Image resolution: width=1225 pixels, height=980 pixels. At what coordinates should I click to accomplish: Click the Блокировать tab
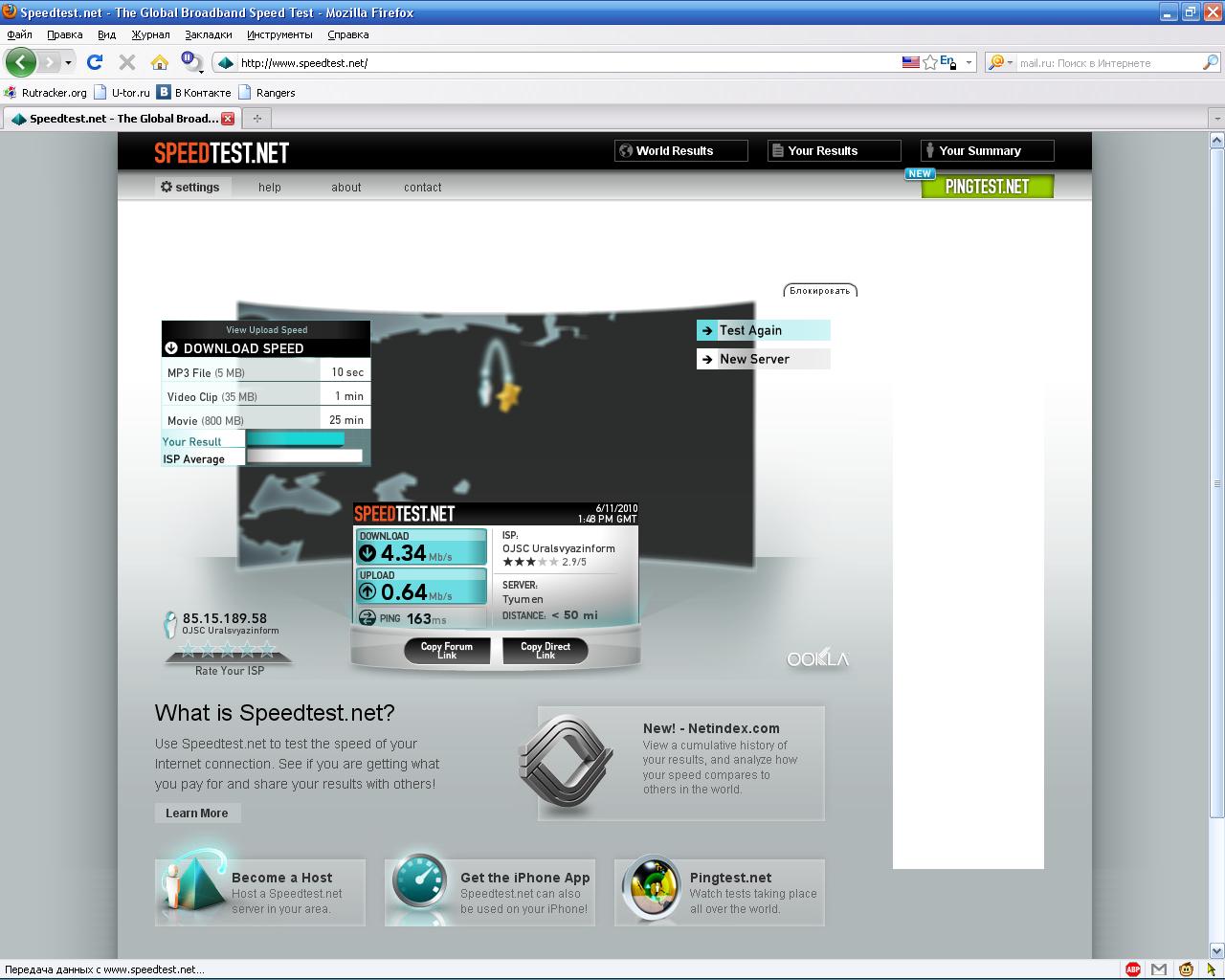click(x=820, y=290)
